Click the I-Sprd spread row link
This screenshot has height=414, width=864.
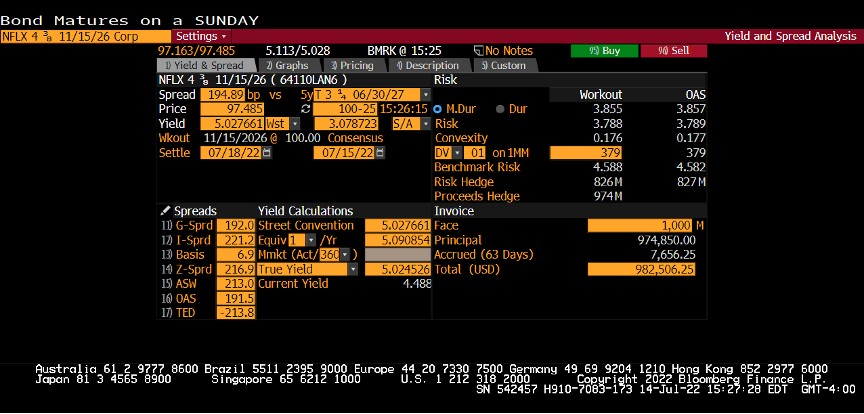pyautogui.click(x=186, y=240)
